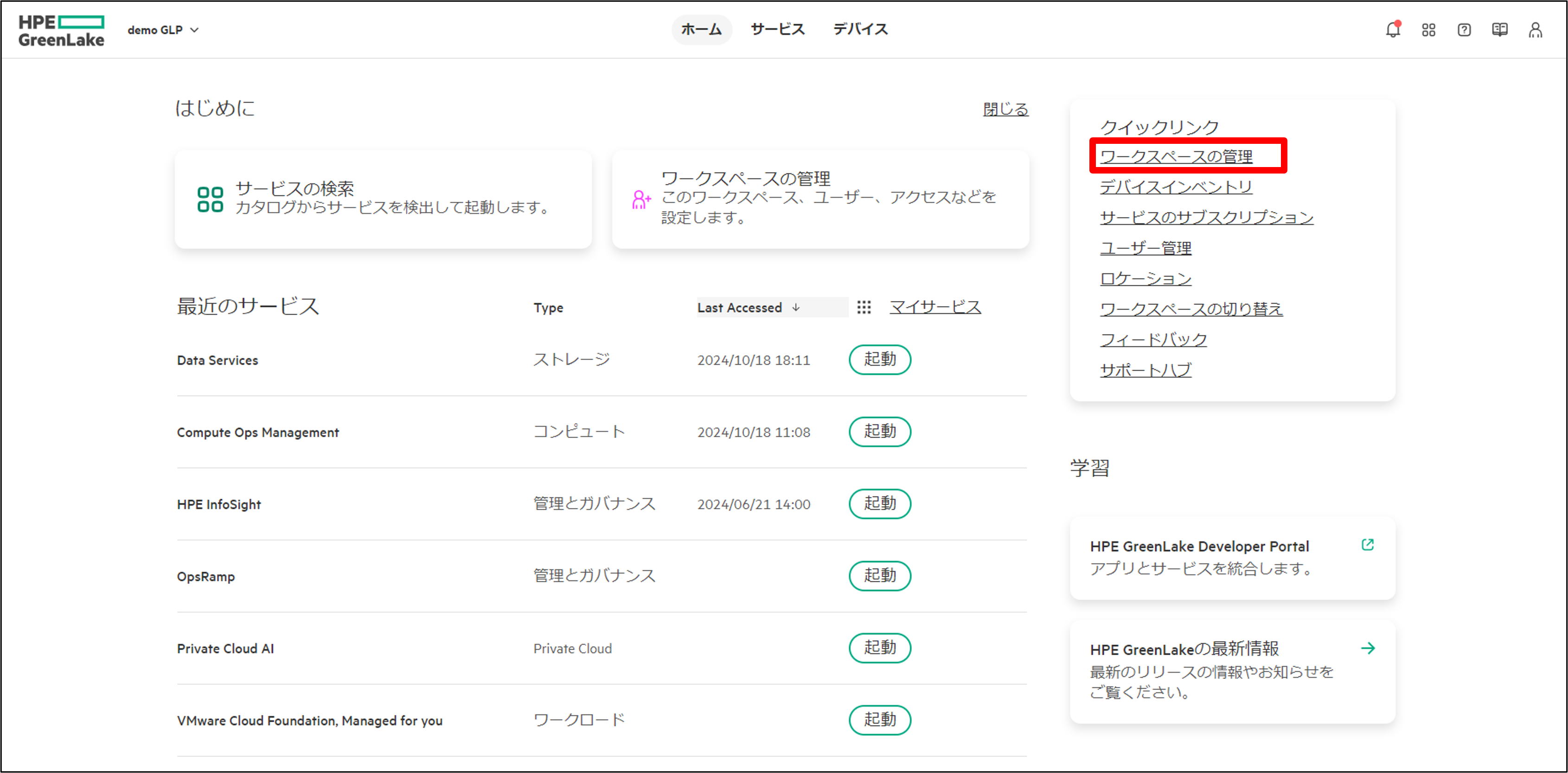The height and width of the screenshot is (773, 1568).
Task: Launch HPE InfoSight with 起動 button
Action: (x=880, y=504)
